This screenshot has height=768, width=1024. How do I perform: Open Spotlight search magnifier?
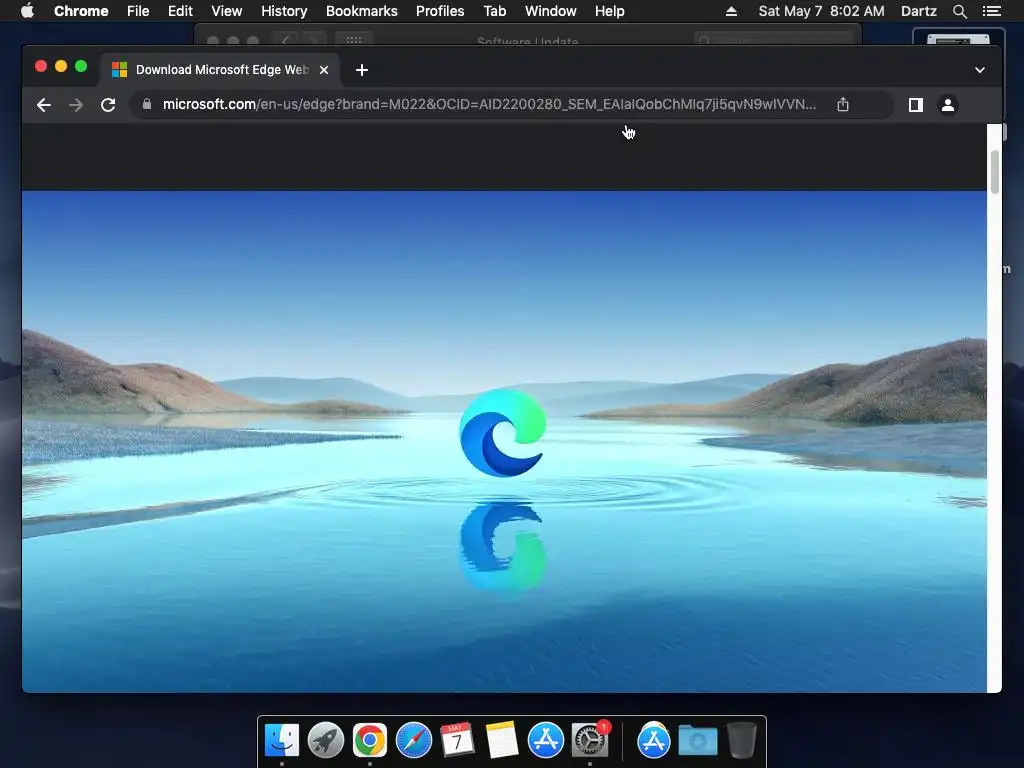(959, 11)
